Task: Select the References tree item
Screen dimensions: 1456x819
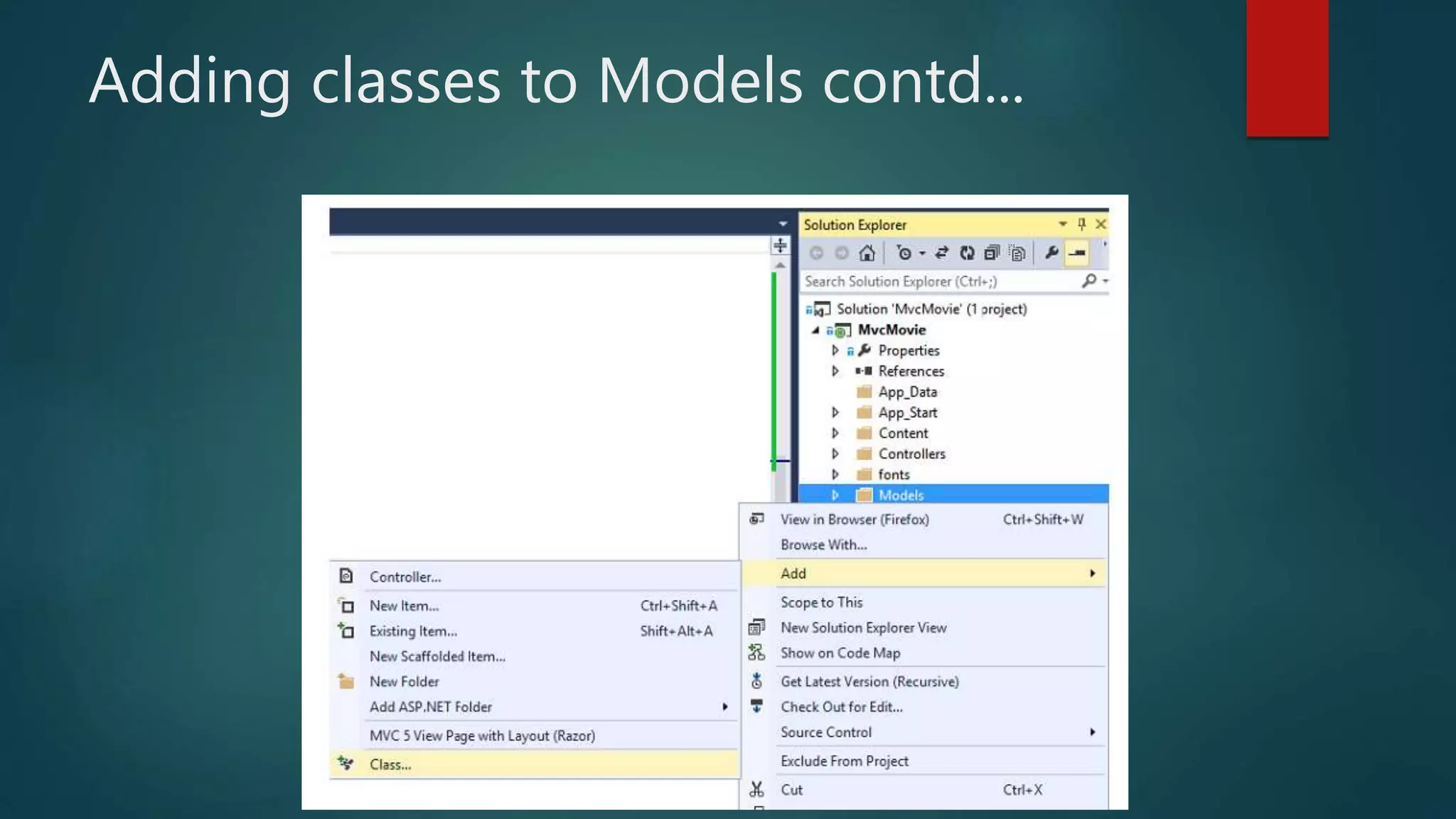Action: 911,371
